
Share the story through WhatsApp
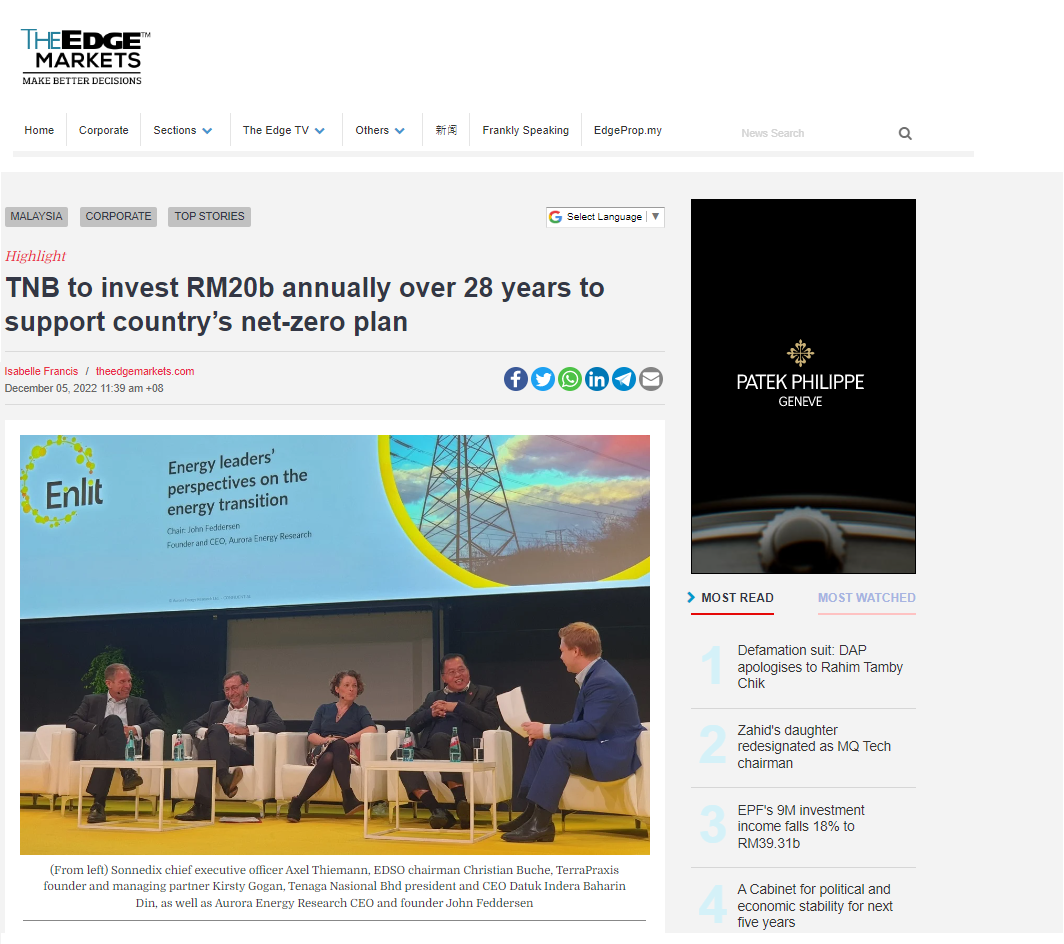tap(569, 379)
